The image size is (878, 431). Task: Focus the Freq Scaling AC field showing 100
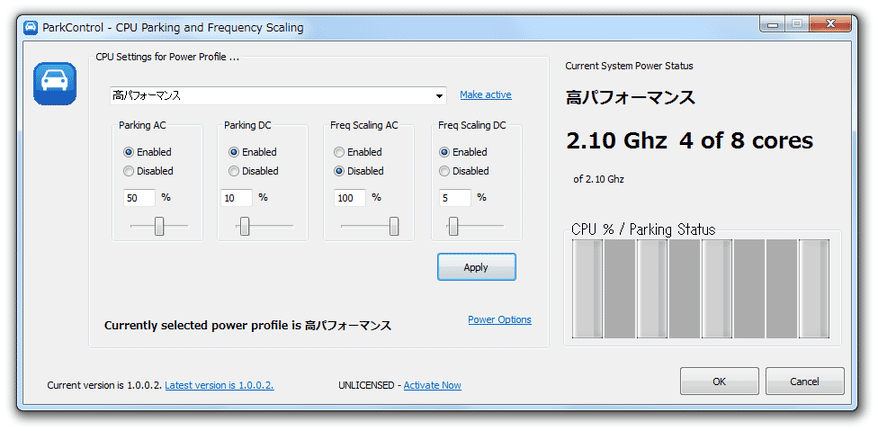pos(350,198)
